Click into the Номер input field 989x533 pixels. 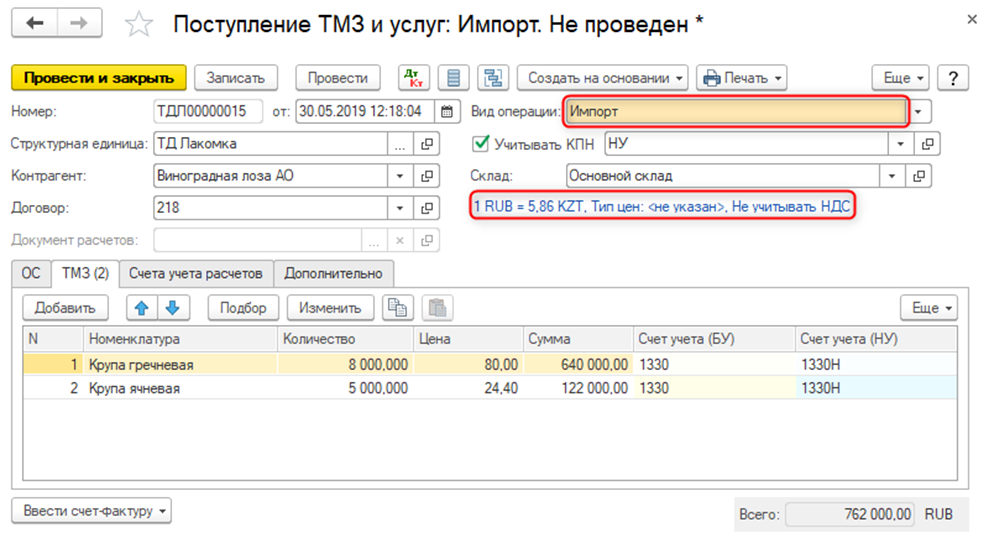207,111
